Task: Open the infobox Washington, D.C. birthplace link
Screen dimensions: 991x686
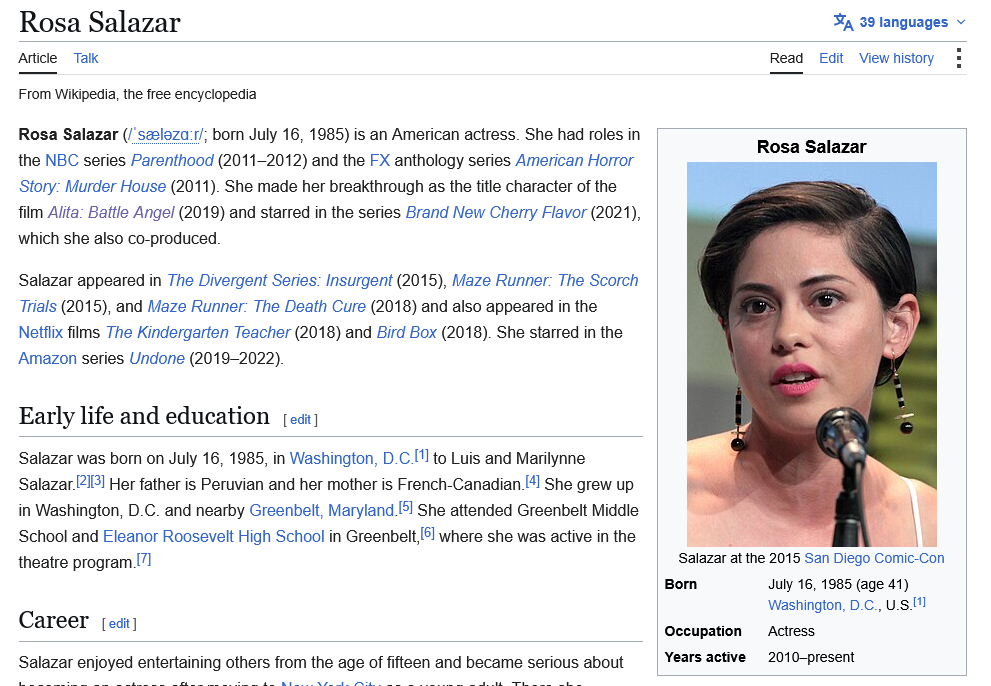Action: pyautogui.click(x=823, y=605)
